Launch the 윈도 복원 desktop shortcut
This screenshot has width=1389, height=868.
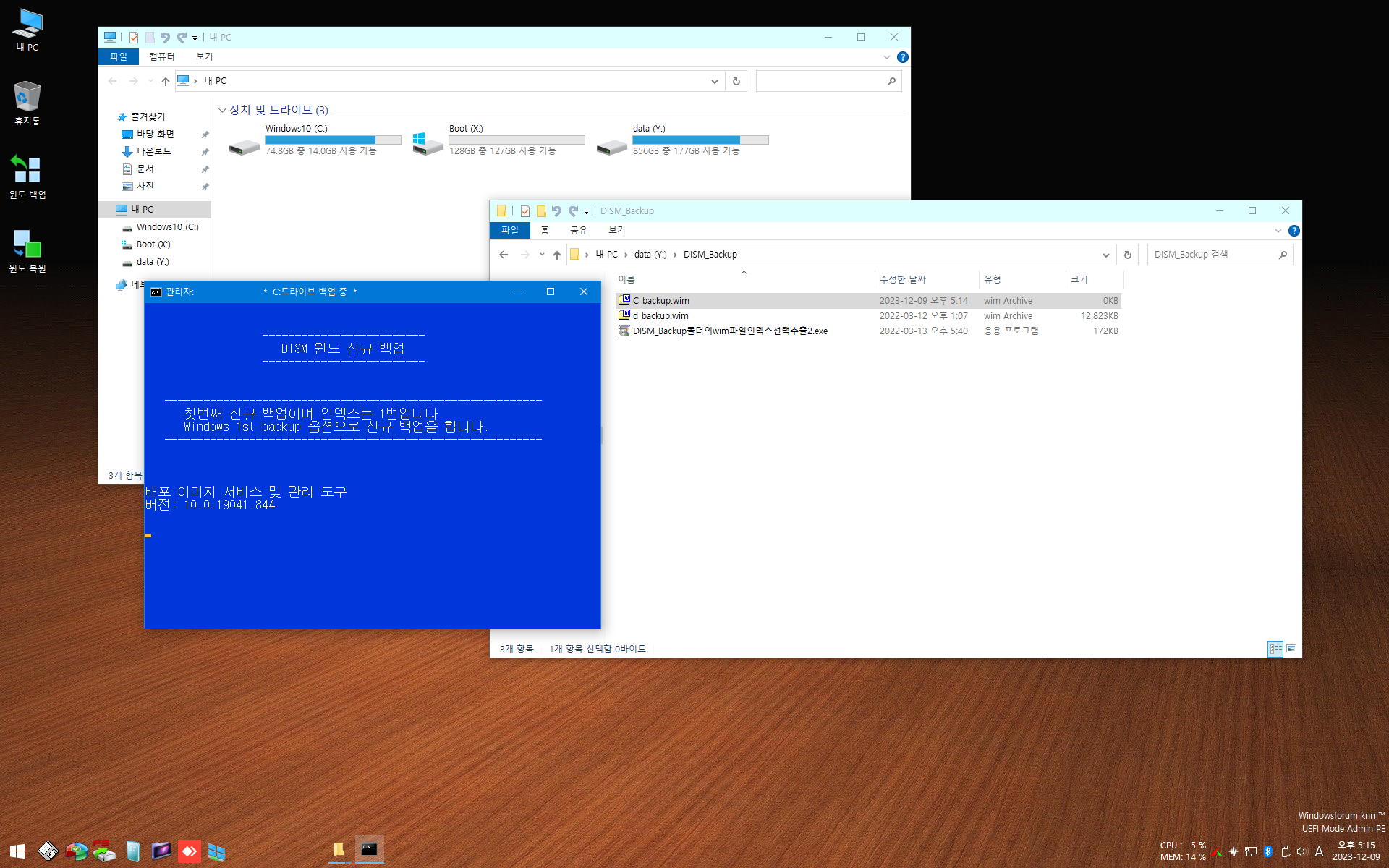pos(27,251)
